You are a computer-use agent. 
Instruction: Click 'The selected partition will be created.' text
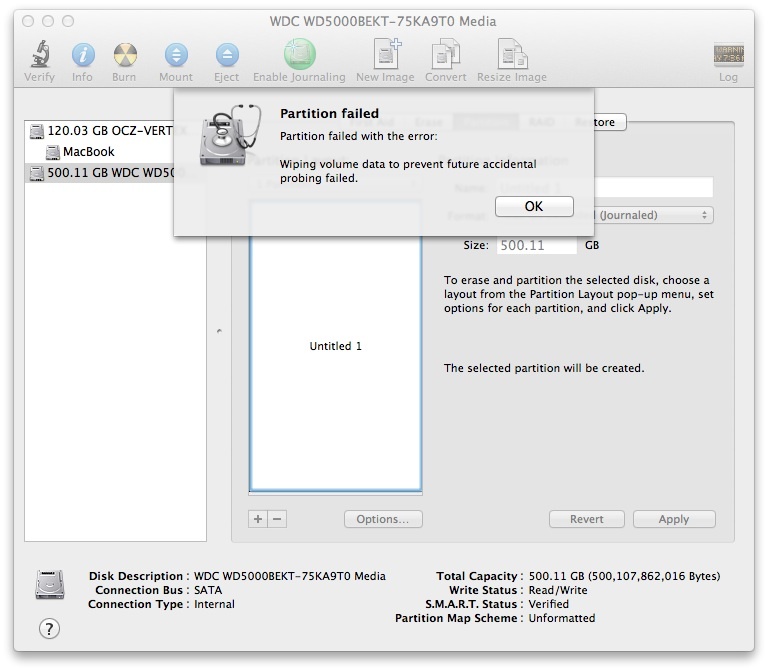click(x=544, y=368)
